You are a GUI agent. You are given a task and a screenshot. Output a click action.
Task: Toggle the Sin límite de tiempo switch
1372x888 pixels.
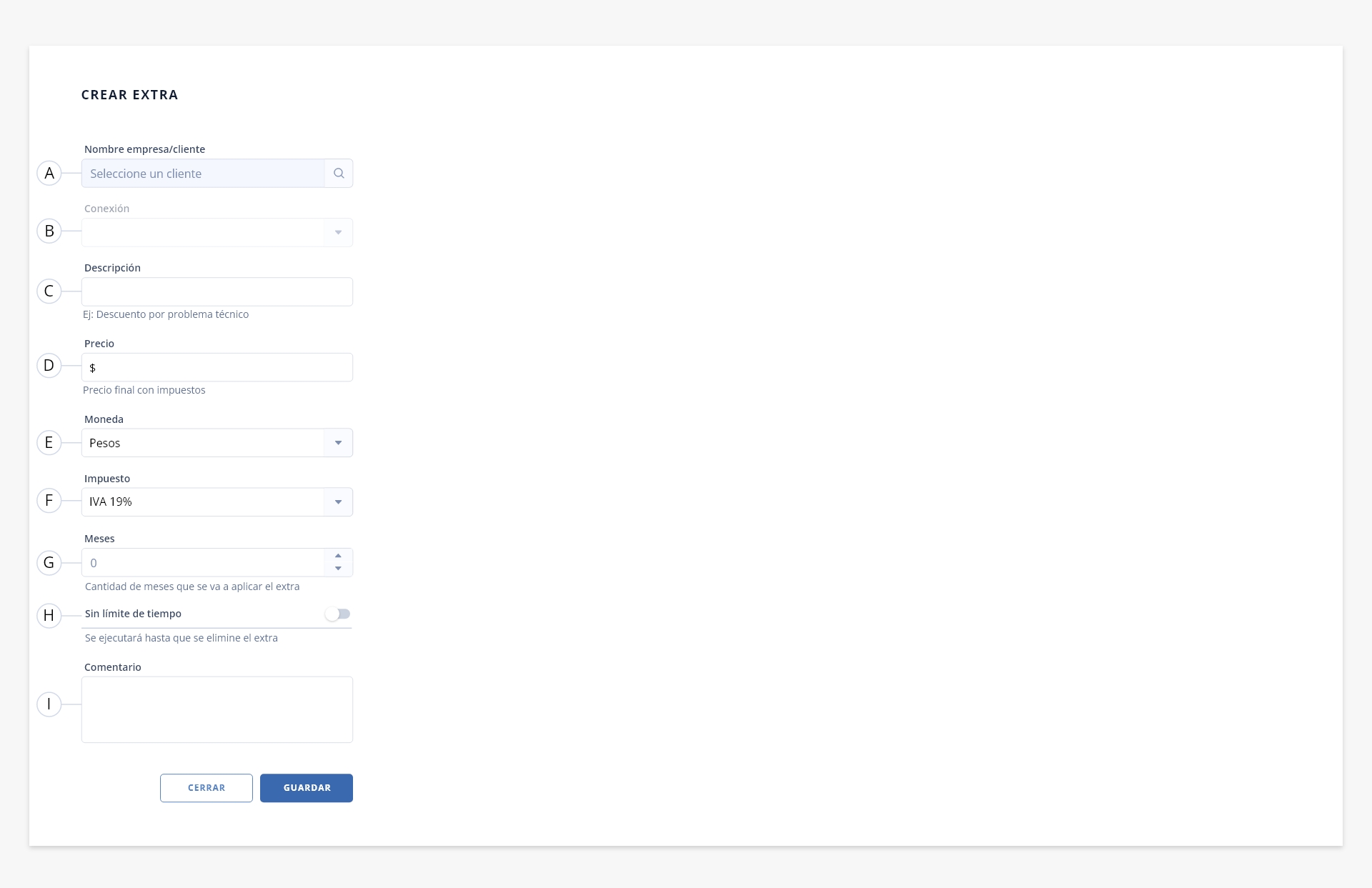click(337, 614)
